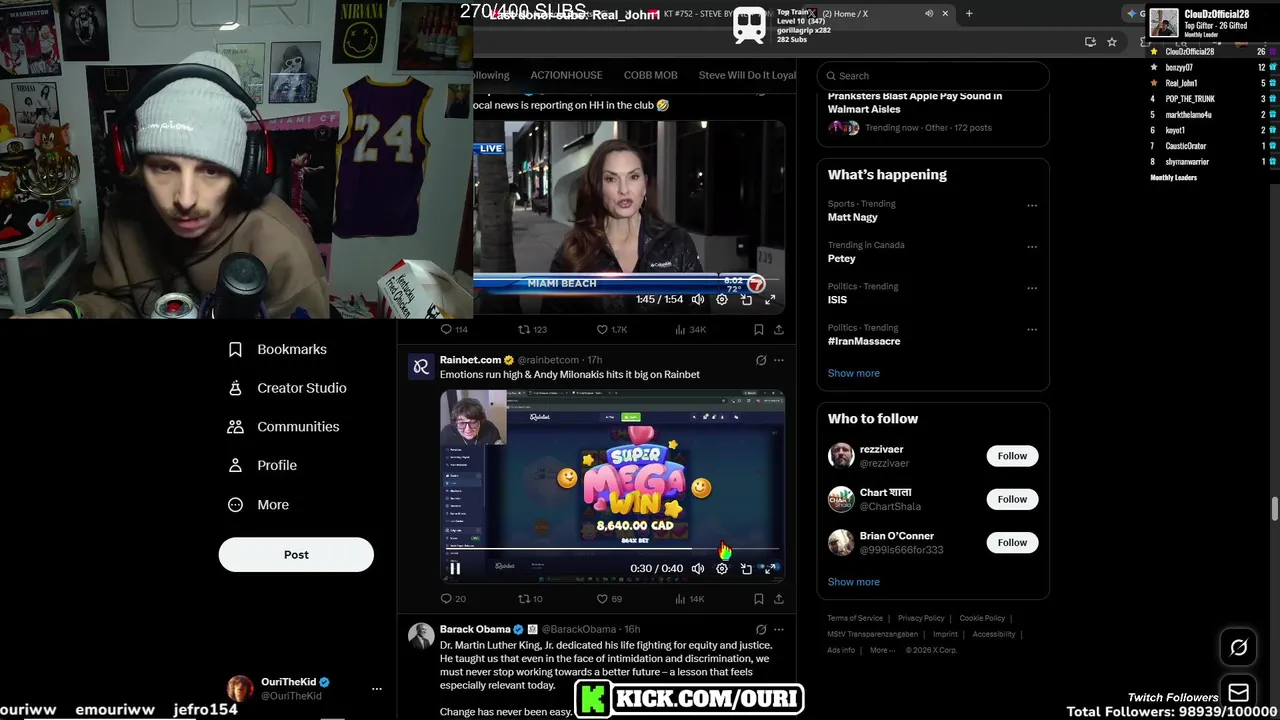Mute the Rainbet video volume
Viewport: 1280px width, 720px height.
[x=698, y=568]
